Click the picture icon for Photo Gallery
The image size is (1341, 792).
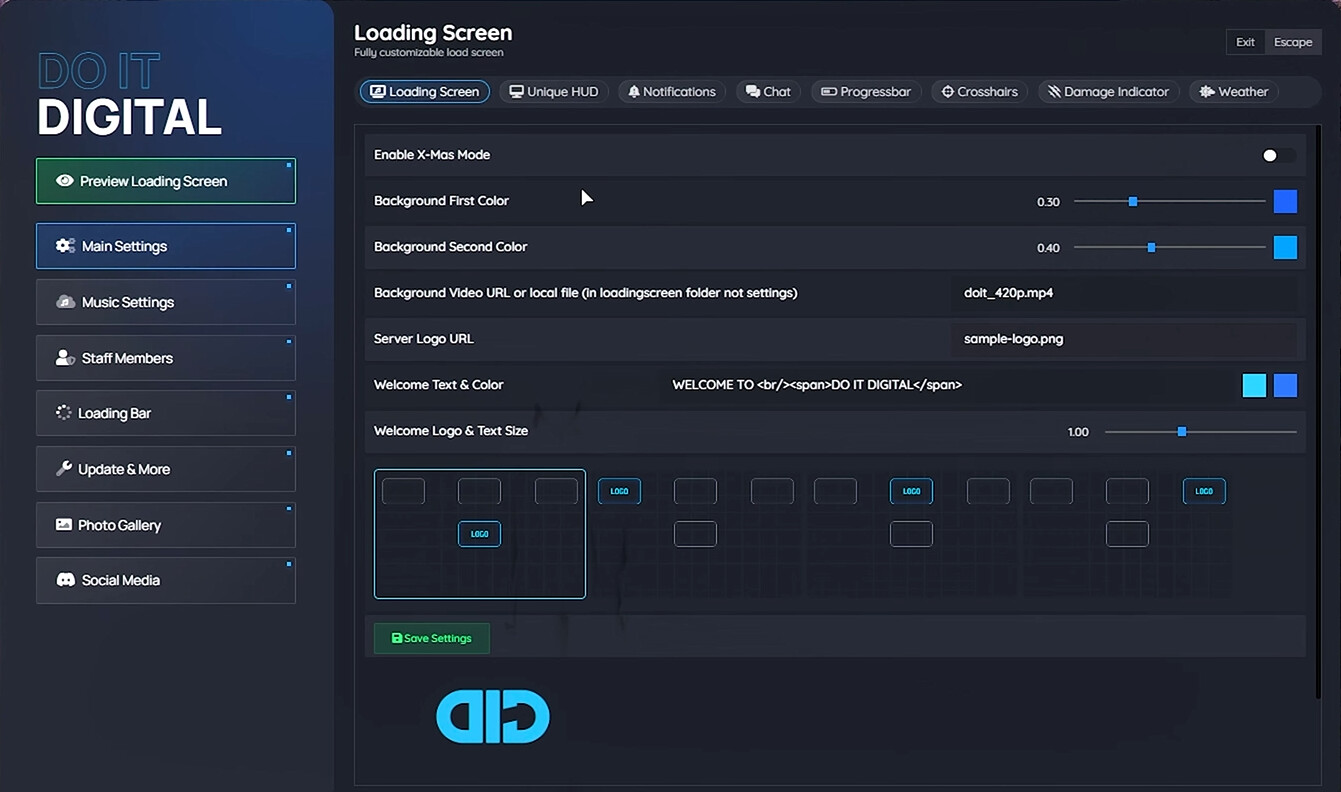tap(64, 525)
